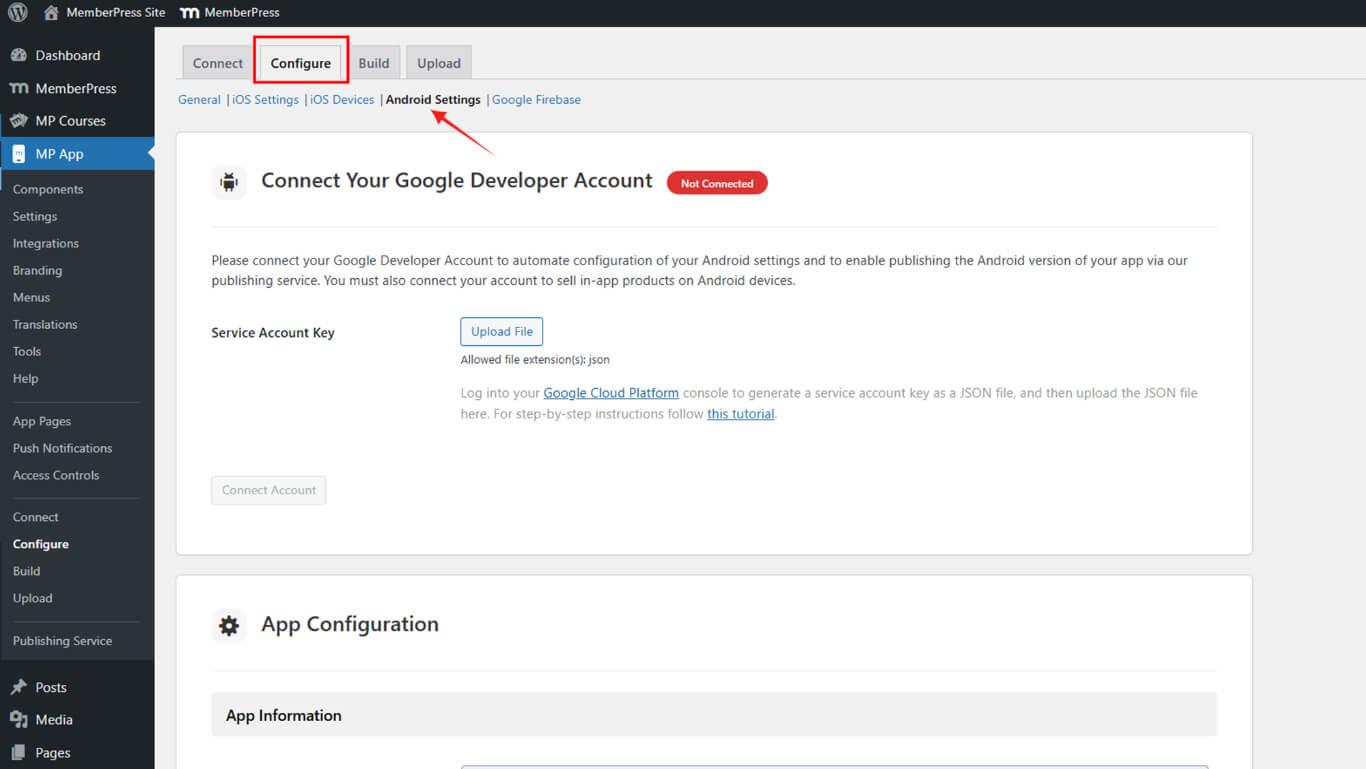Viewport: 1366px width, 769px height.
Task: Click the Upload File button for Service Account Key
Action: tap(501, 331)
